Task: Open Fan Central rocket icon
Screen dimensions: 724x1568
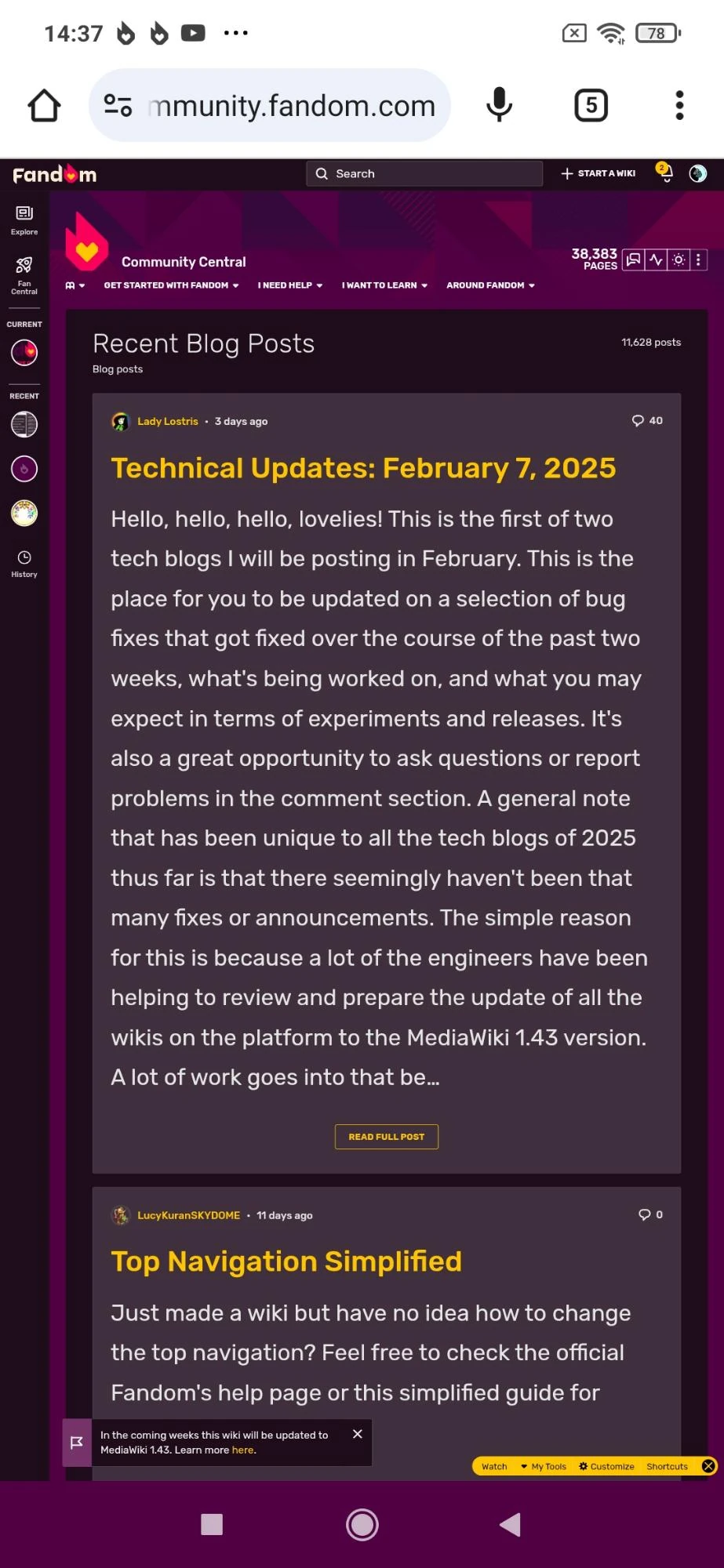Action: [24, 274]
